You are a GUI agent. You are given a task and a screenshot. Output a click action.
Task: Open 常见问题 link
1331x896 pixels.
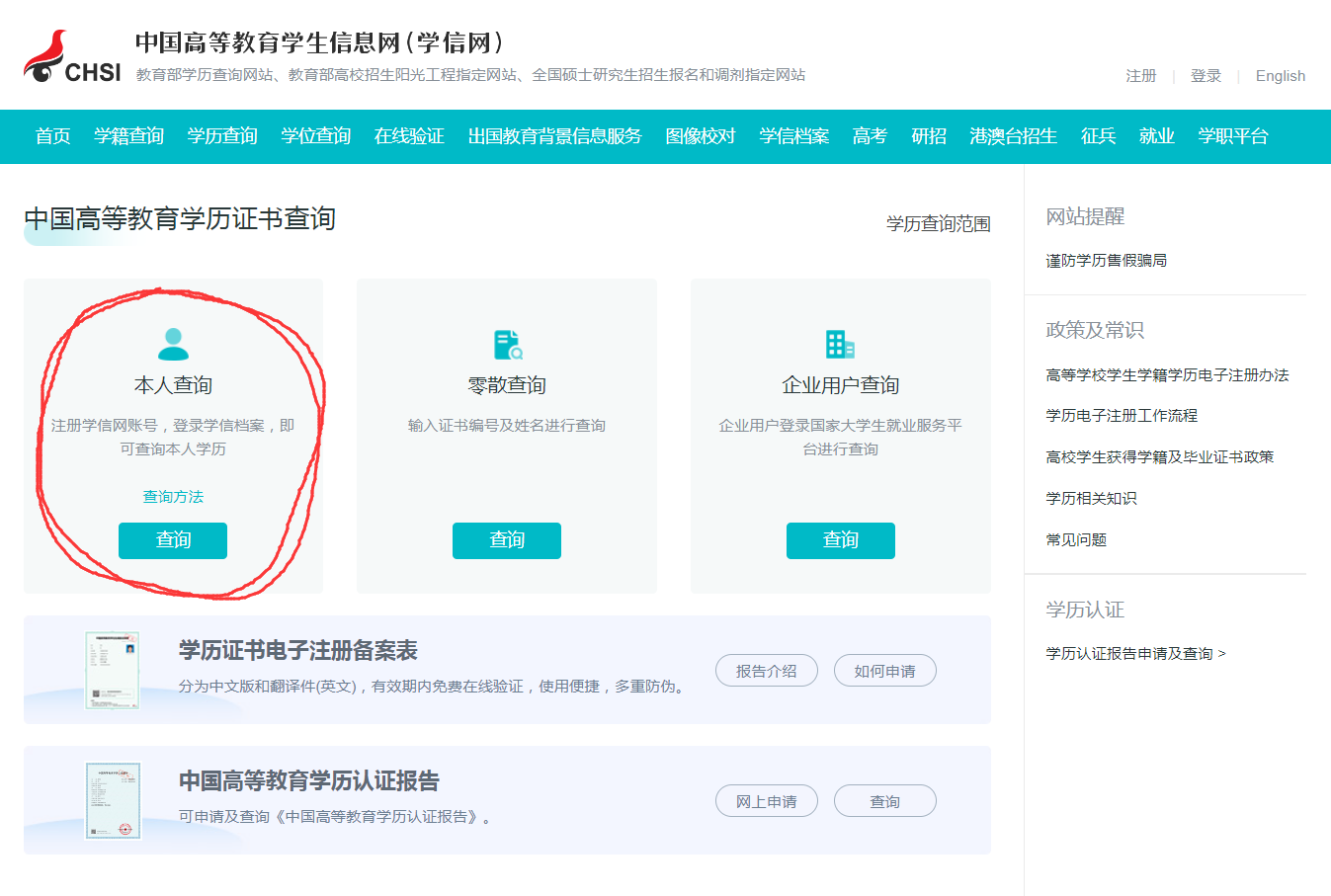(x=1076, y=540)
